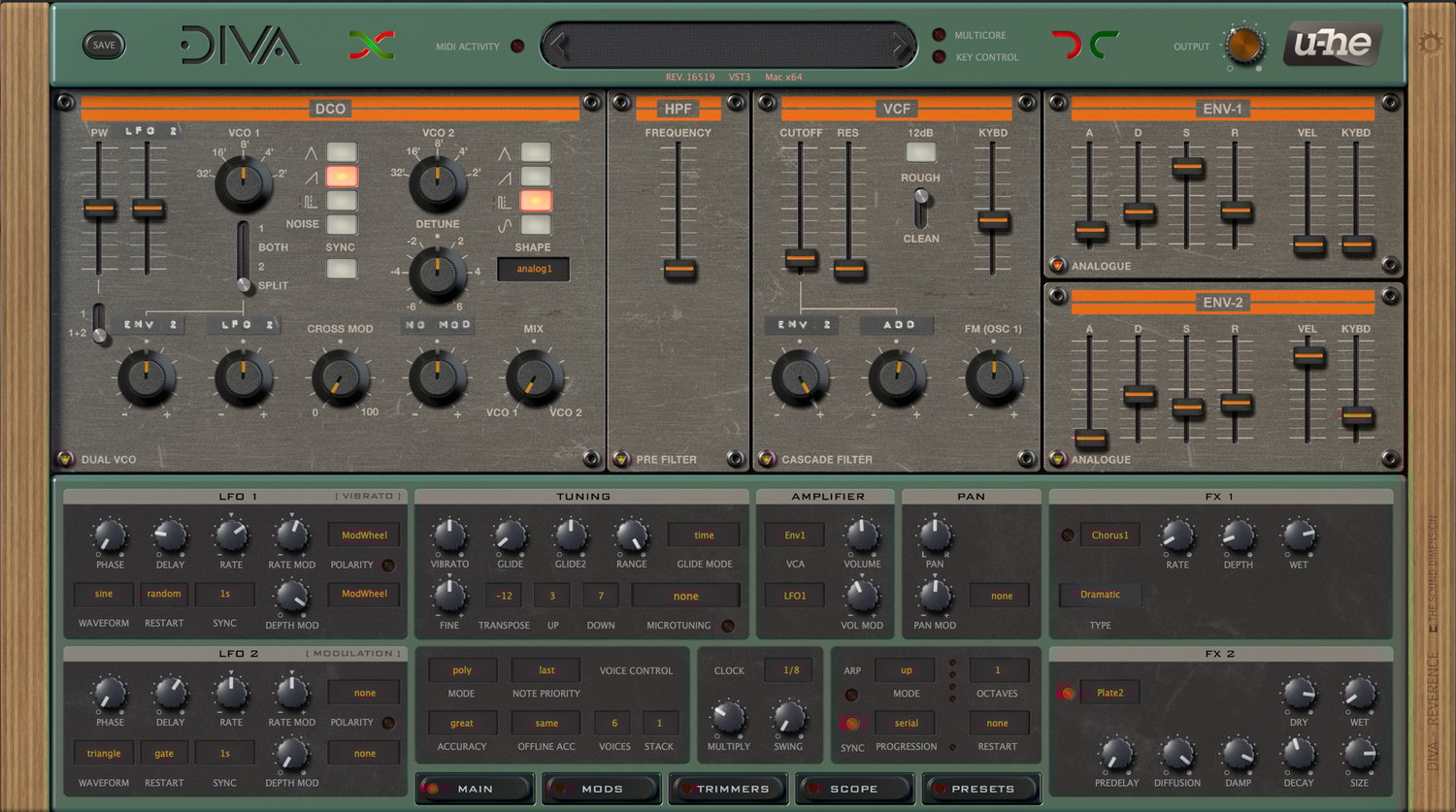Toggle the LFO 1 POLARITY light

point(388,565)
